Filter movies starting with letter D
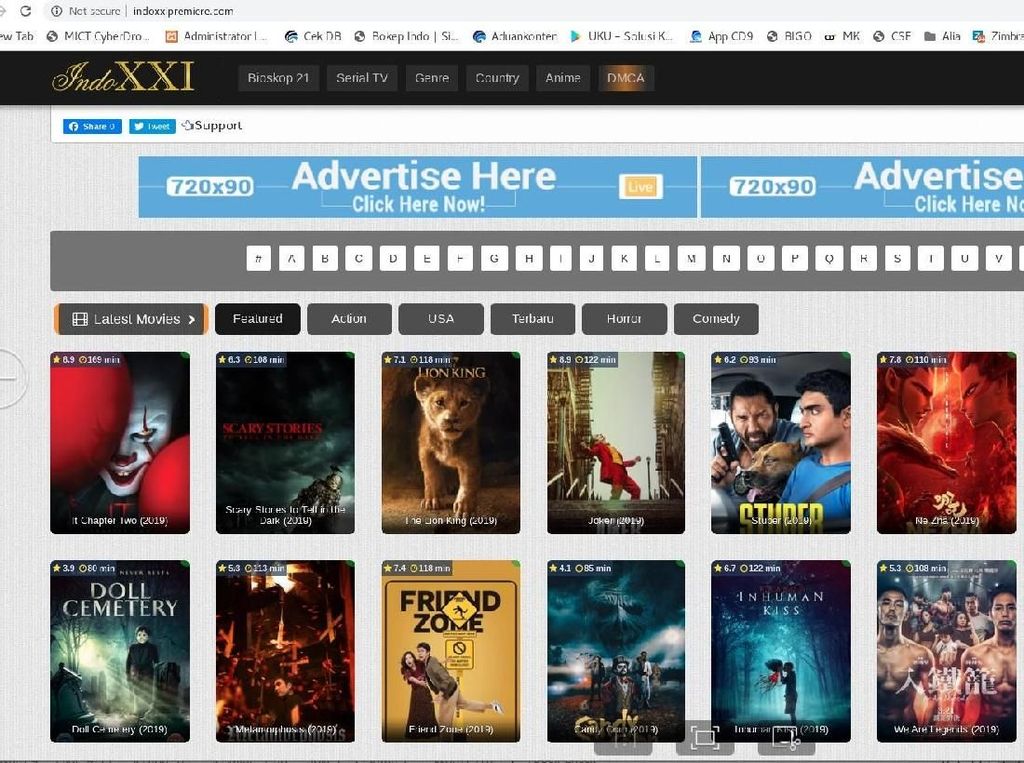 [x=392, y=259]
